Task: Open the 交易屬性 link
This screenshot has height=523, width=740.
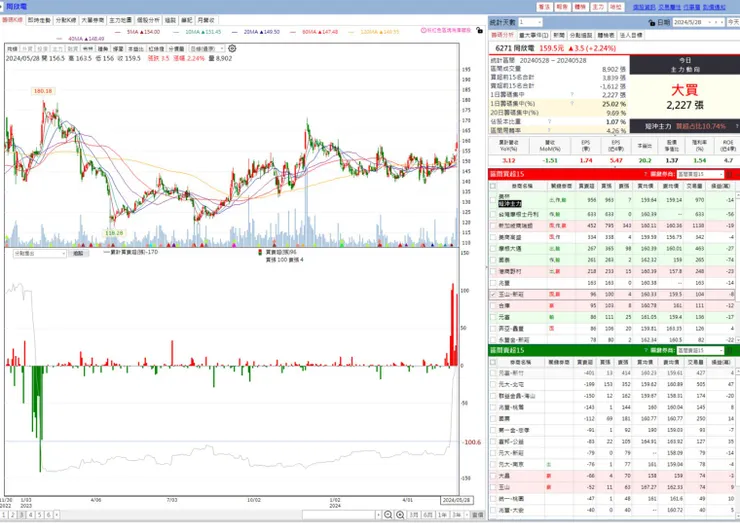Action: [669, 7]
